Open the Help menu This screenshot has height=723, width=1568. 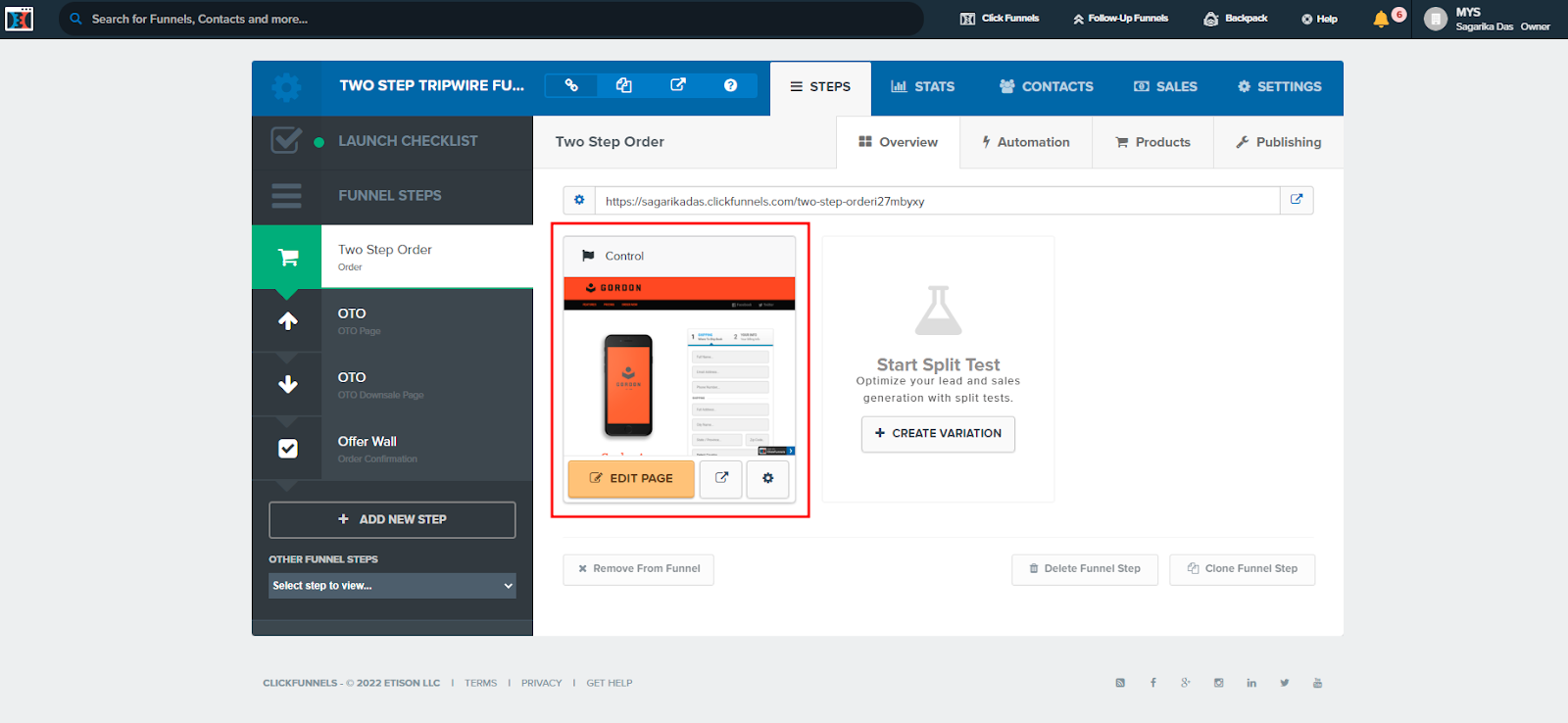pyautogui.click(x=1319, y=19)
